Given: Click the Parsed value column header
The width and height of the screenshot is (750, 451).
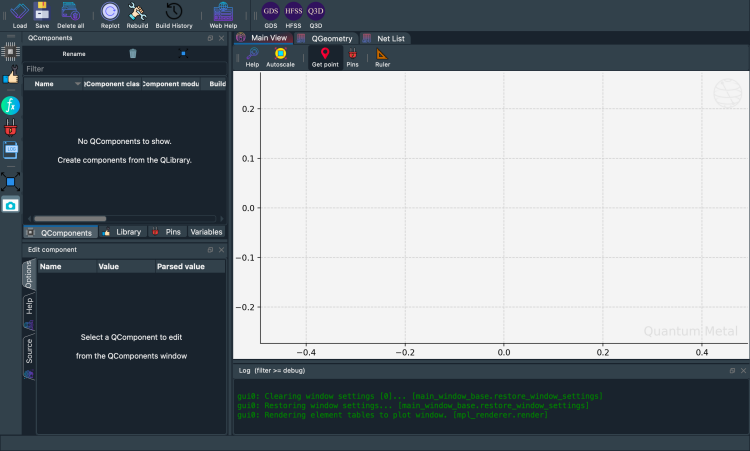Looking at the screenshot, I should (190, 266).
